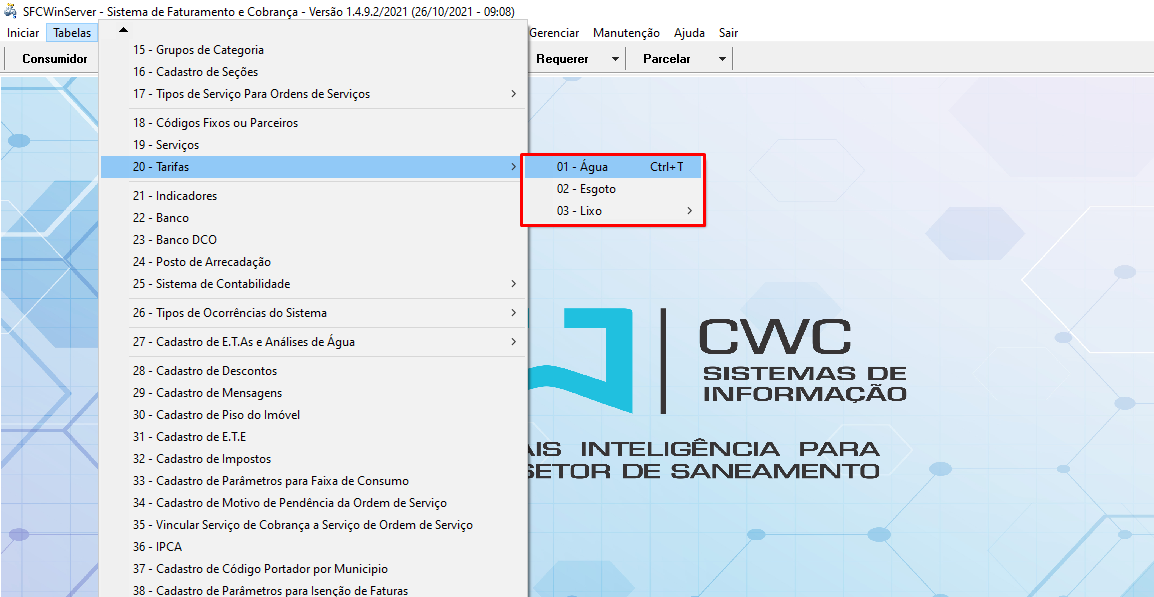Select 36 - IPCA menu item

coord(157,547)
